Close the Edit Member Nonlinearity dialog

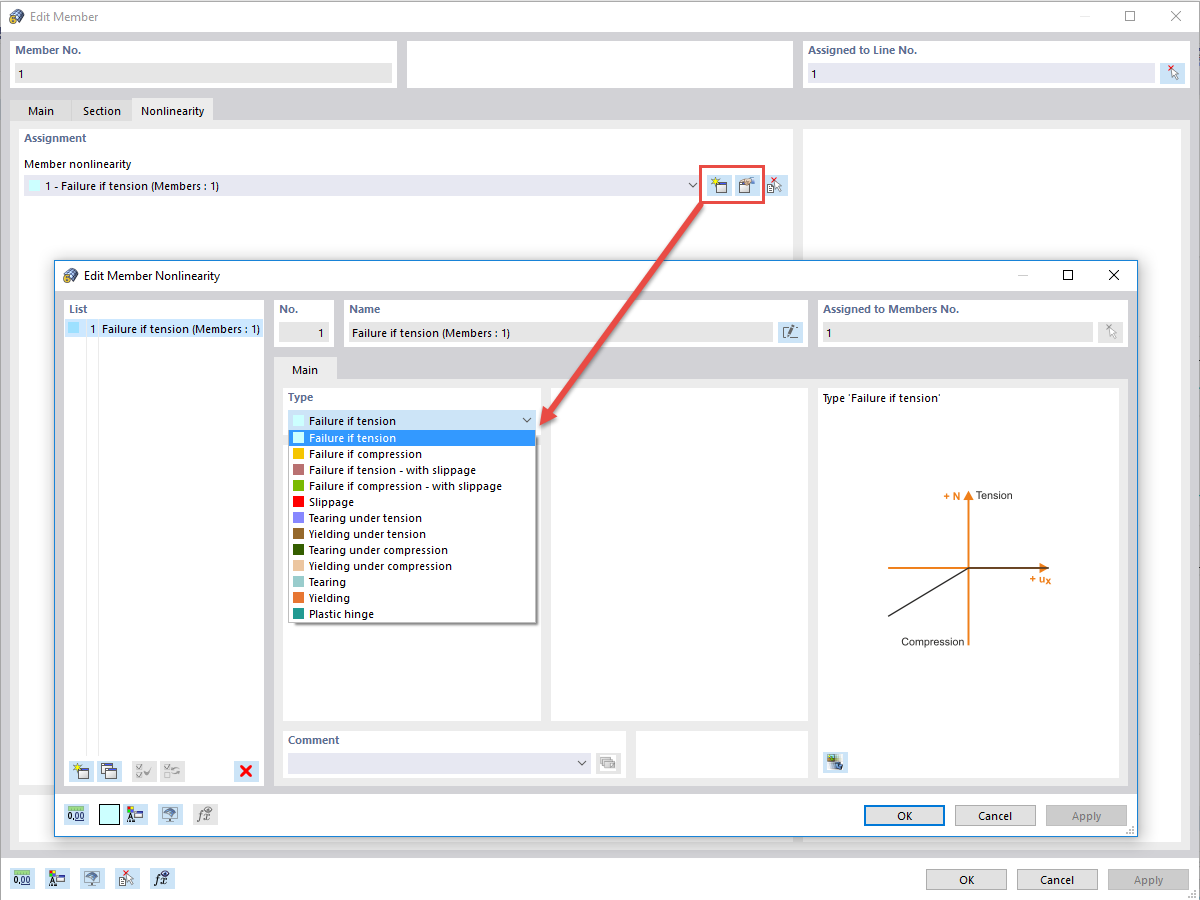click(x=1114, y=275)
